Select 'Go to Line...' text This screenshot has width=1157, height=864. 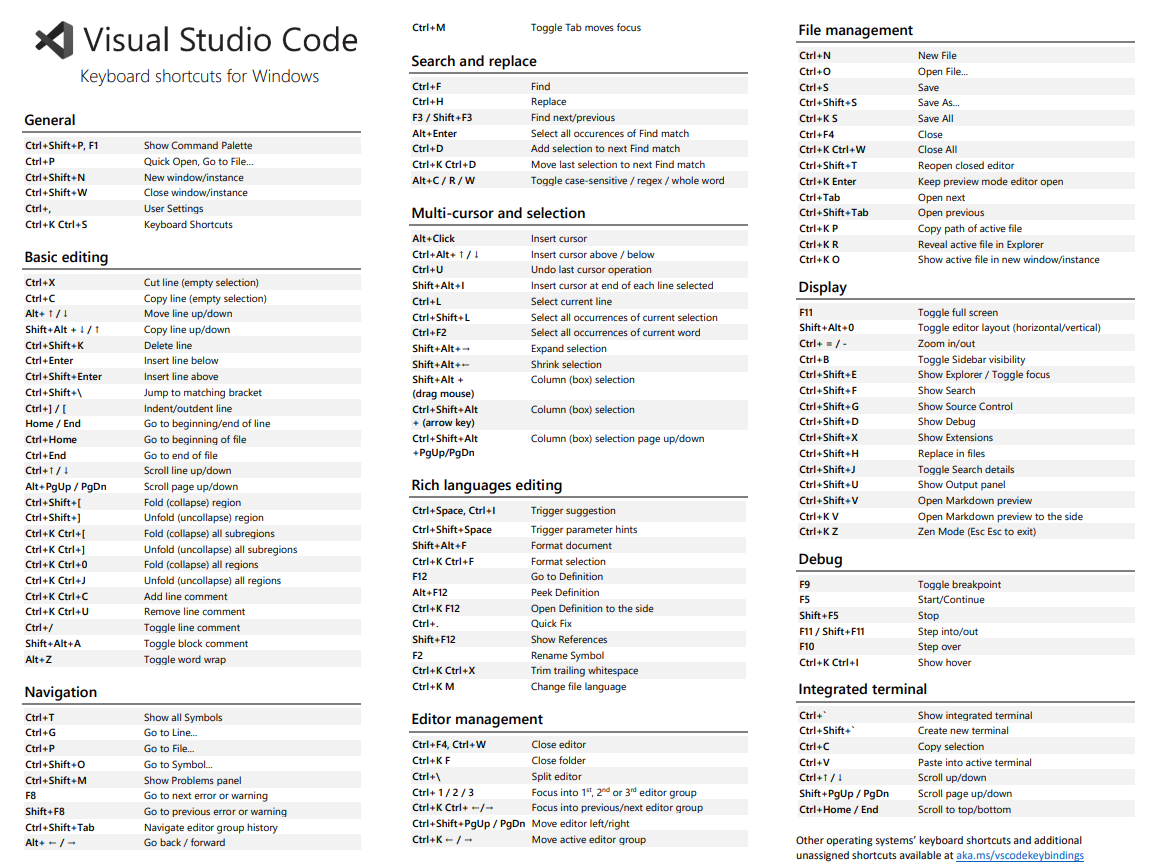click(170, 733)
